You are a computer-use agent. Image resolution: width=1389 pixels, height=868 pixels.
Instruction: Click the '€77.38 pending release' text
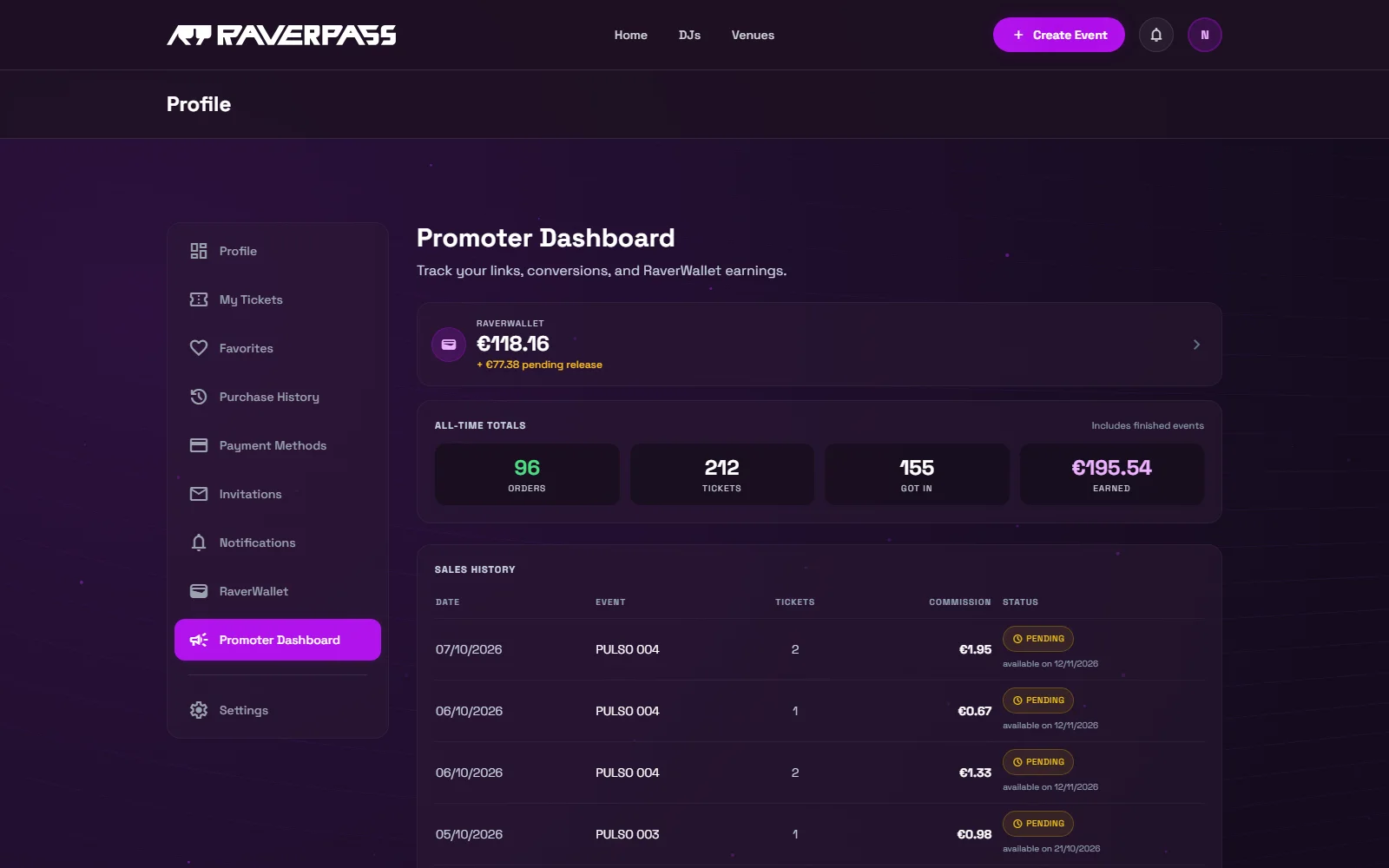539,365
